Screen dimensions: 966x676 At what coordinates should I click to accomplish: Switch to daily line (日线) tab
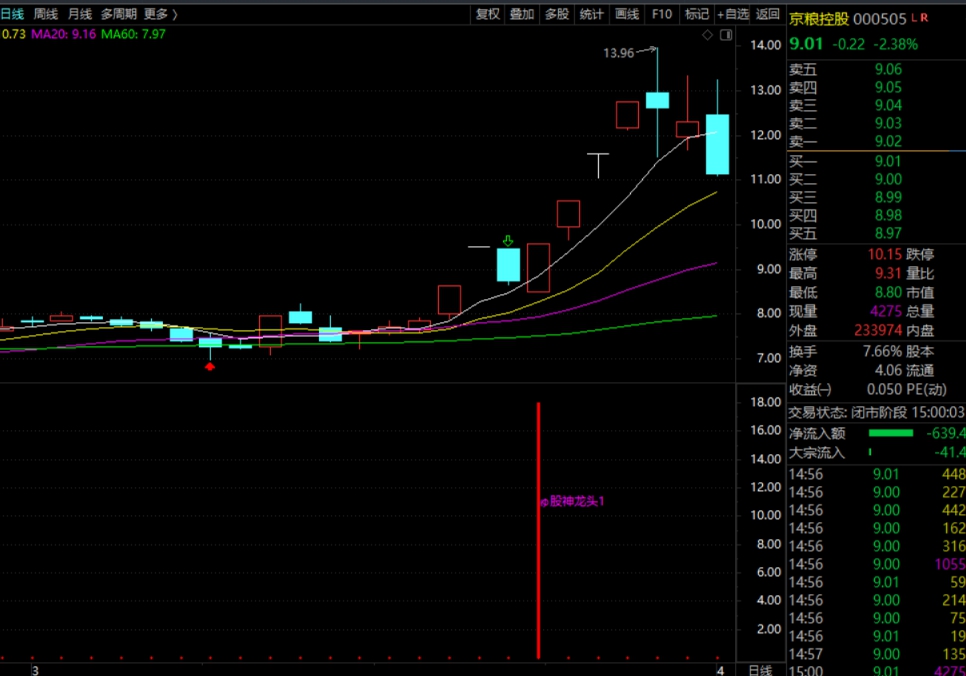(x=12, y=14)
